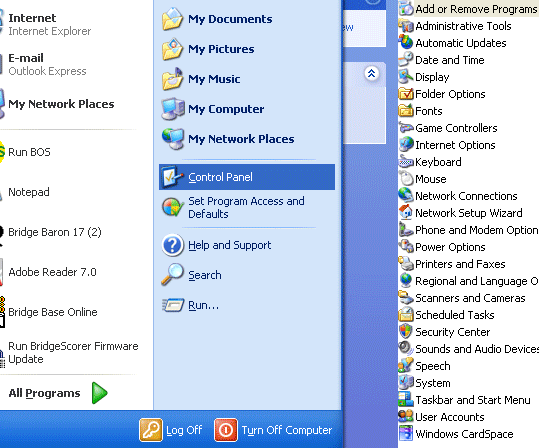Open Regional and Language Options
Viewport: 539px width, 448px height.
[x=469, y=281]
